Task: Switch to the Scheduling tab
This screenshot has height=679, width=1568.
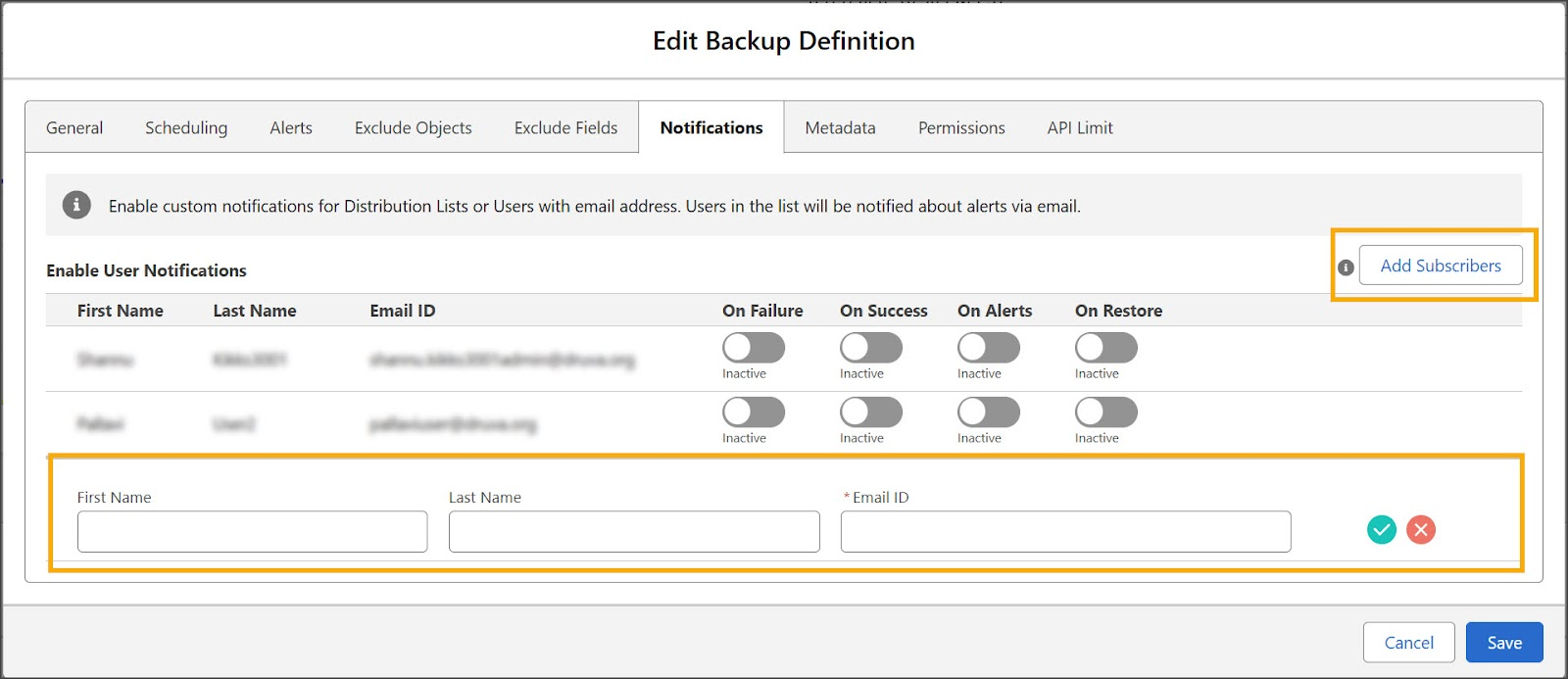Action: point(186,128)
